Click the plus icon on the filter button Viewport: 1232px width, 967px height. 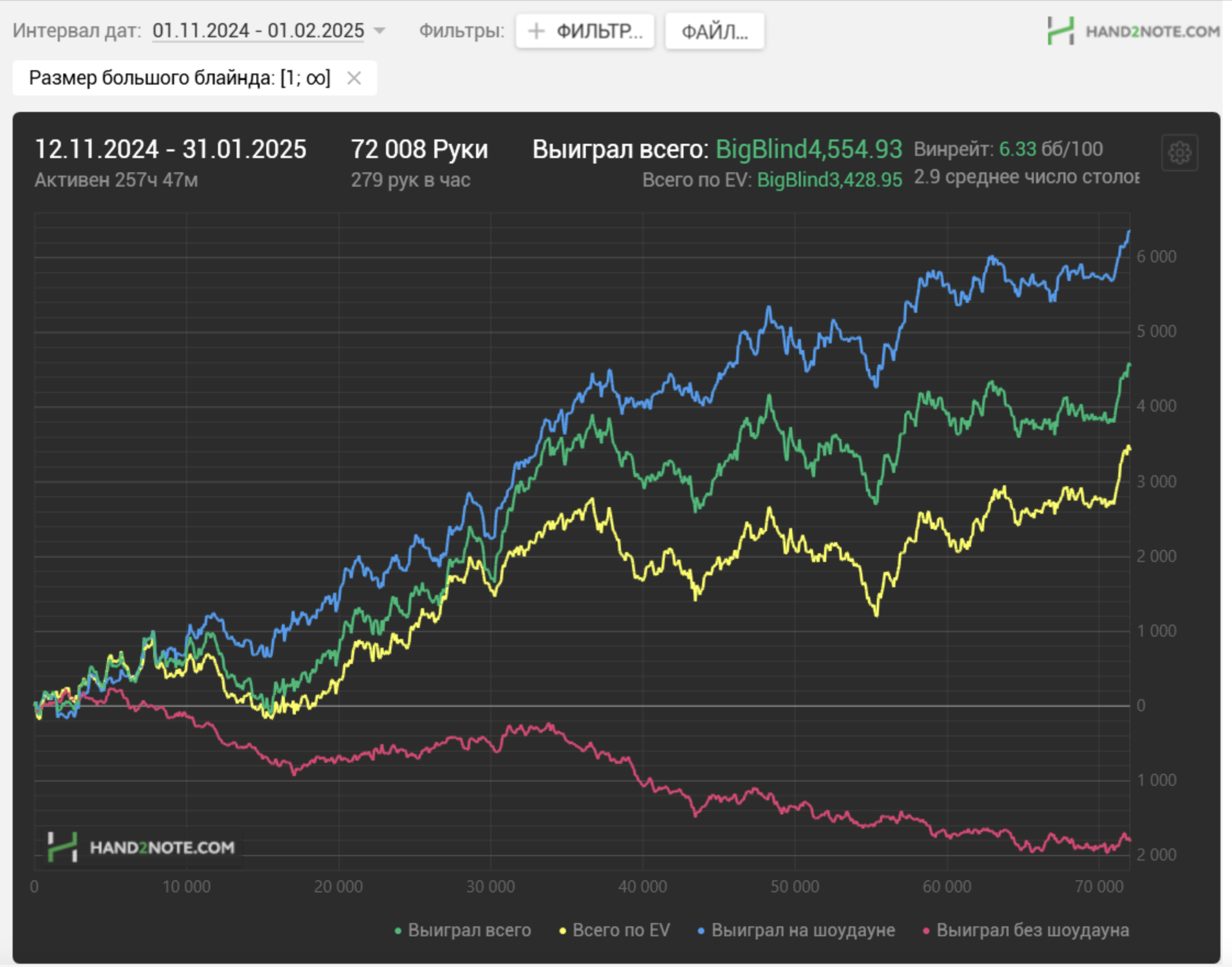[536, 31]
